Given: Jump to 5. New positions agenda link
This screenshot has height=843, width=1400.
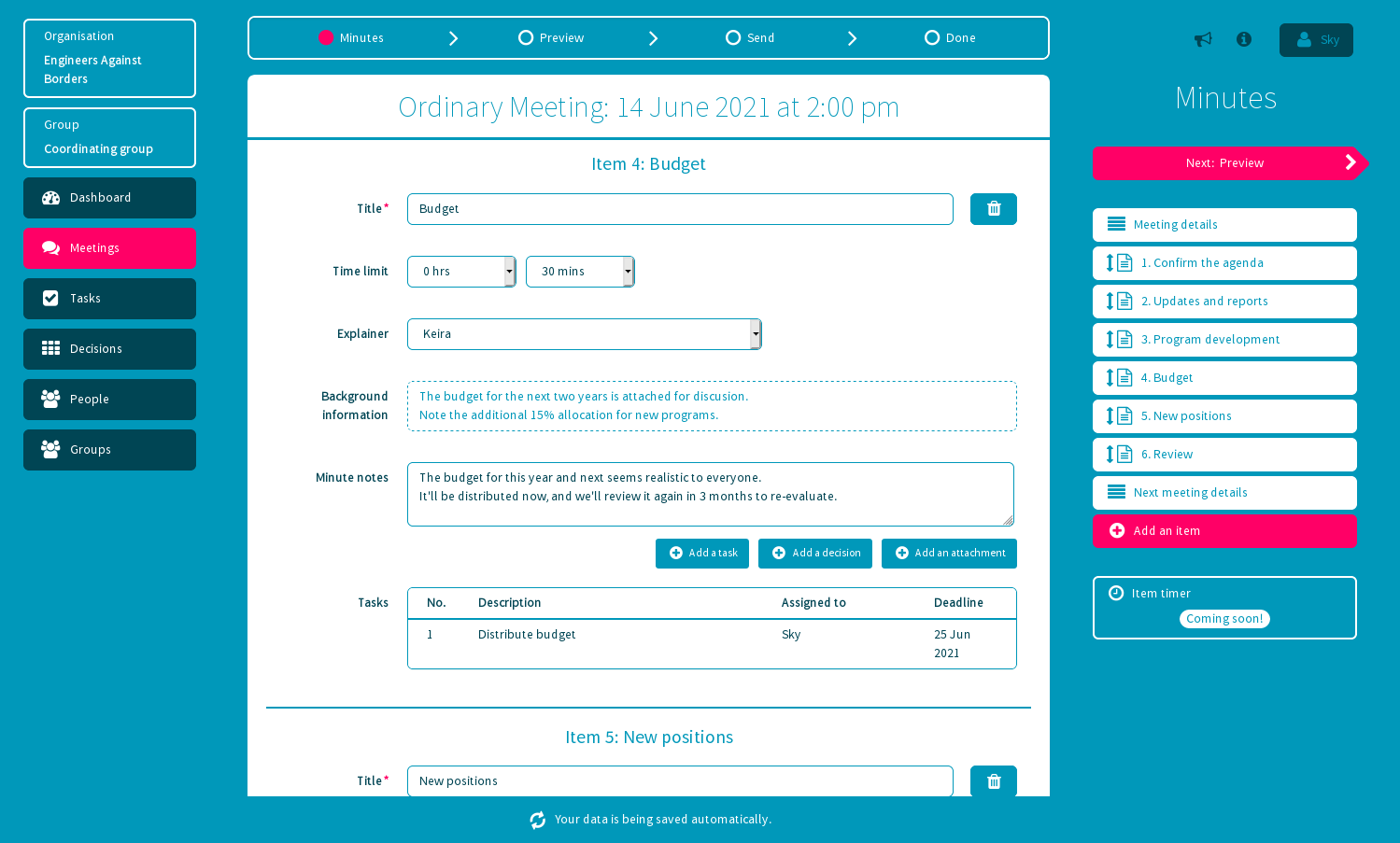Looking at the screenshot, I should 1185,416.
